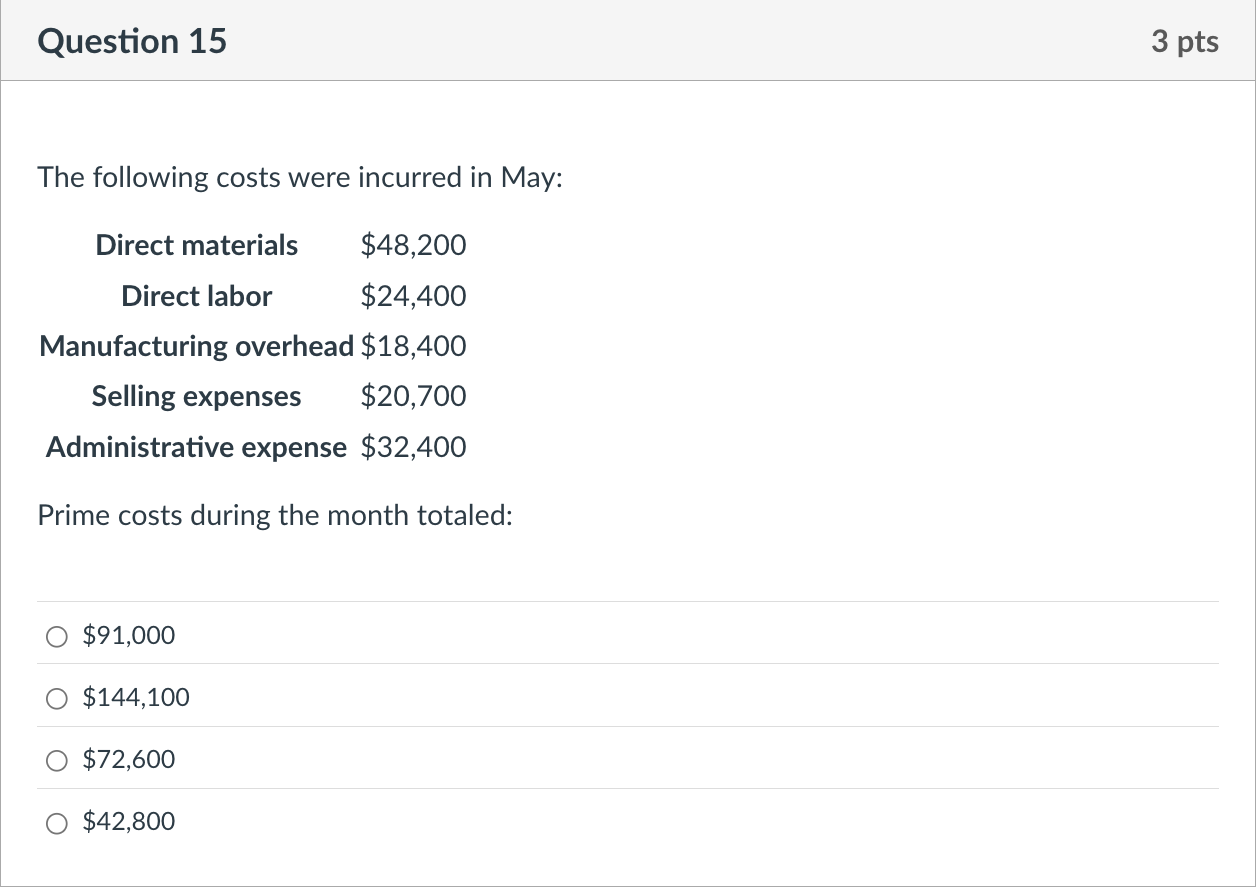Screen dimensions: 1256x890
Task: Choose the $42,800 answer option
Action: [x=128, y=822]
